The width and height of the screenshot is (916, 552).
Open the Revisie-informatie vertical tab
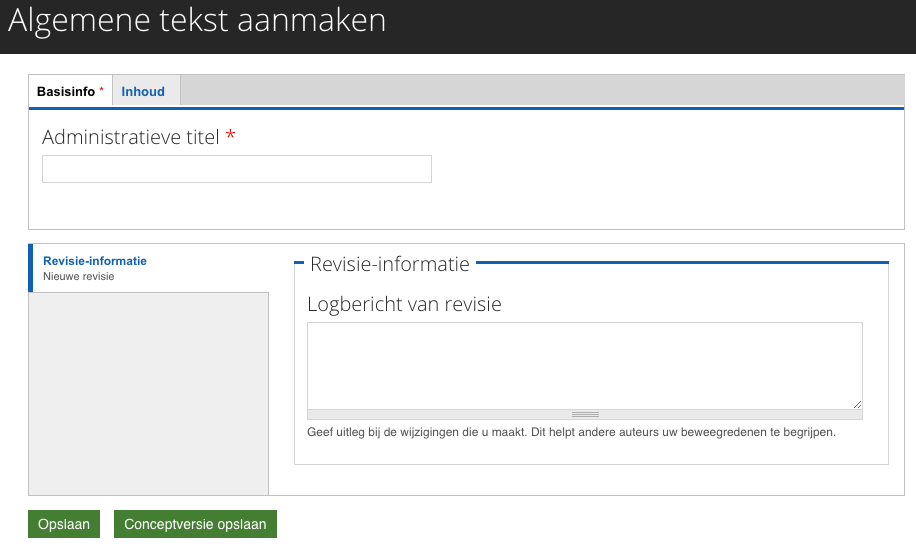tap(95, 261)
